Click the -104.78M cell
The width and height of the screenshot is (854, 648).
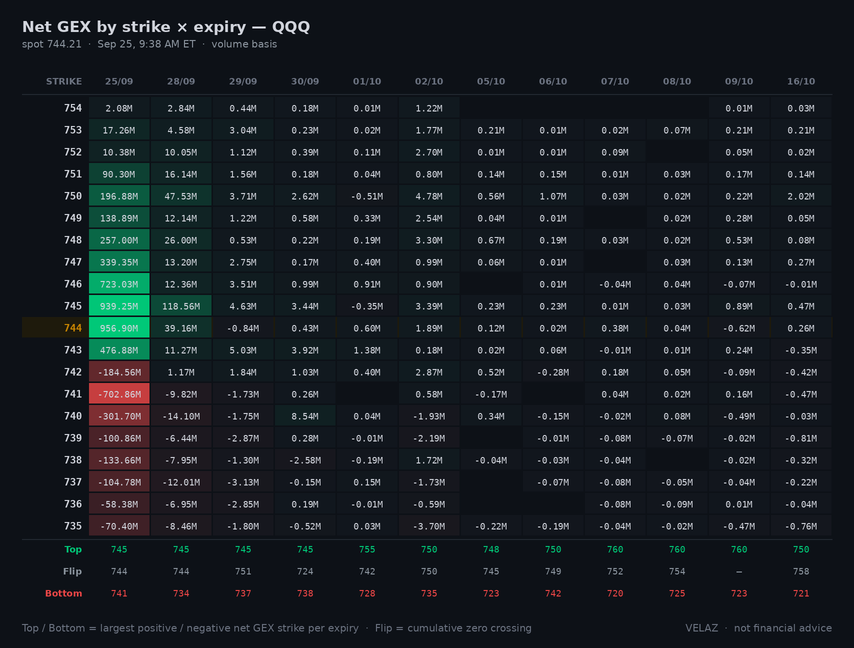[x=119, y=482]
